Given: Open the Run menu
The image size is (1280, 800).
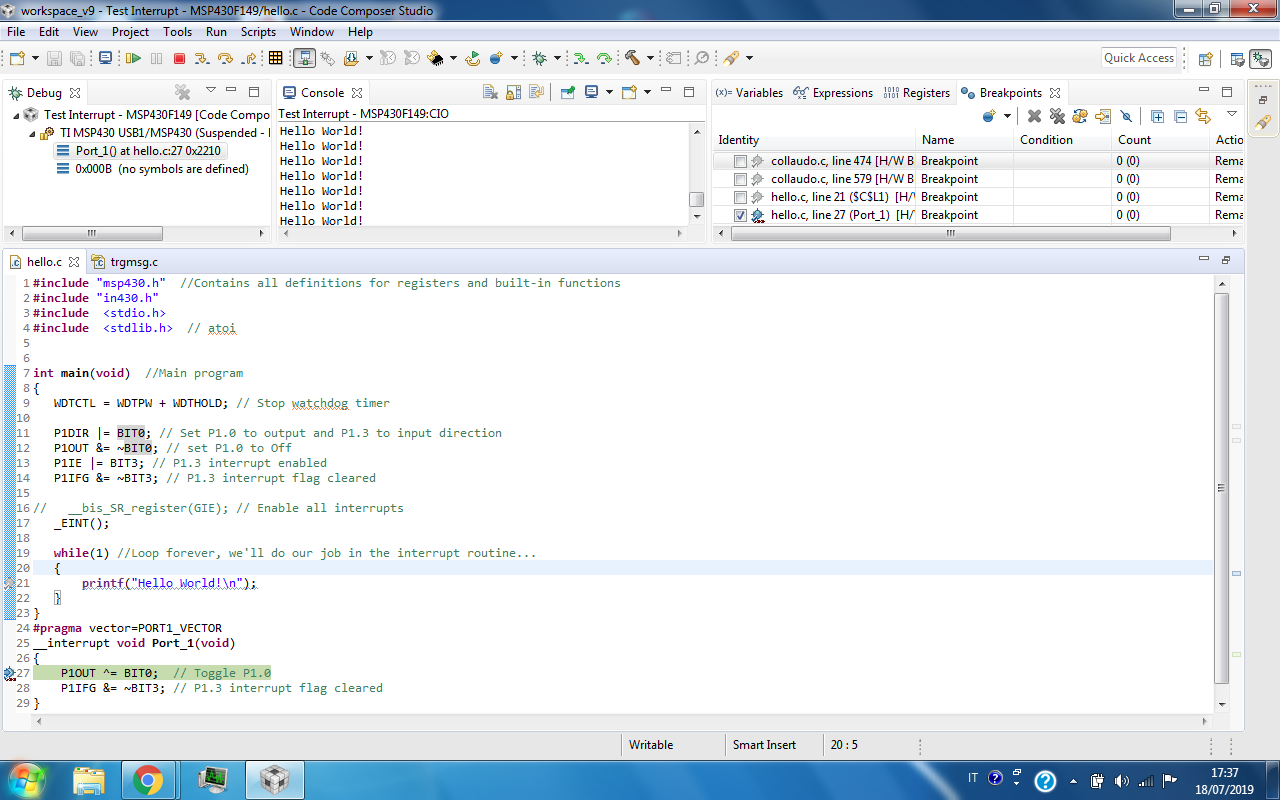Looking at the screenshot, I should [216, 32].
